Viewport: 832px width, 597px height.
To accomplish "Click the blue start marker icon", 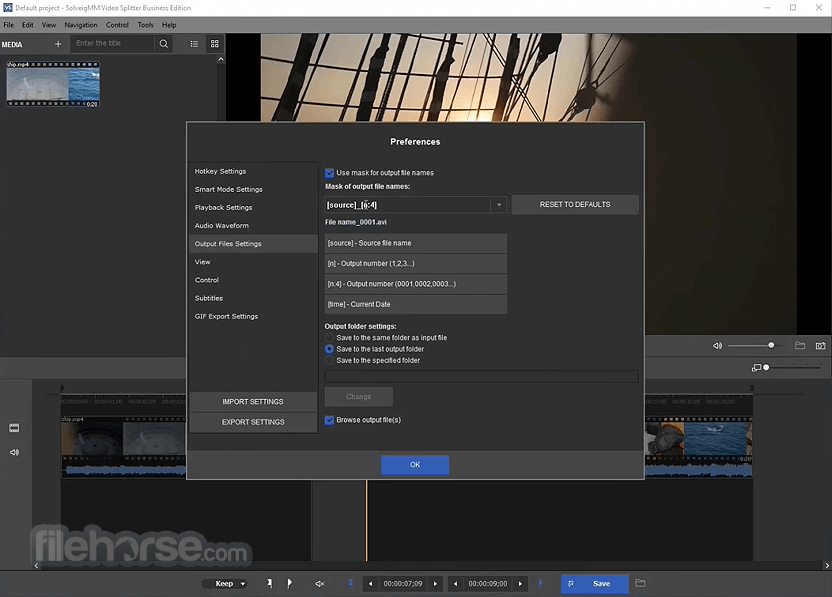I will pyautogui.click(x=351, y=583).
